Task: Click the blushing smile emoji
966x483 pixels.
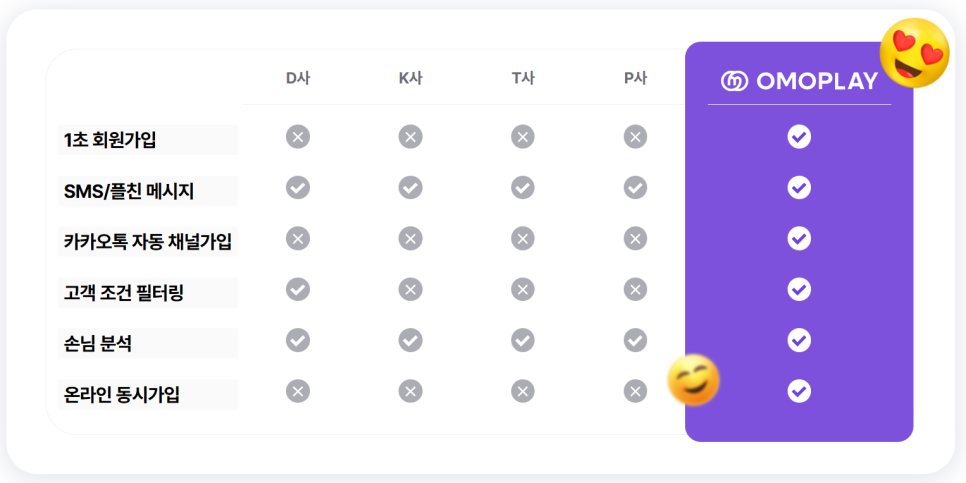Action: tap(694, 380)
